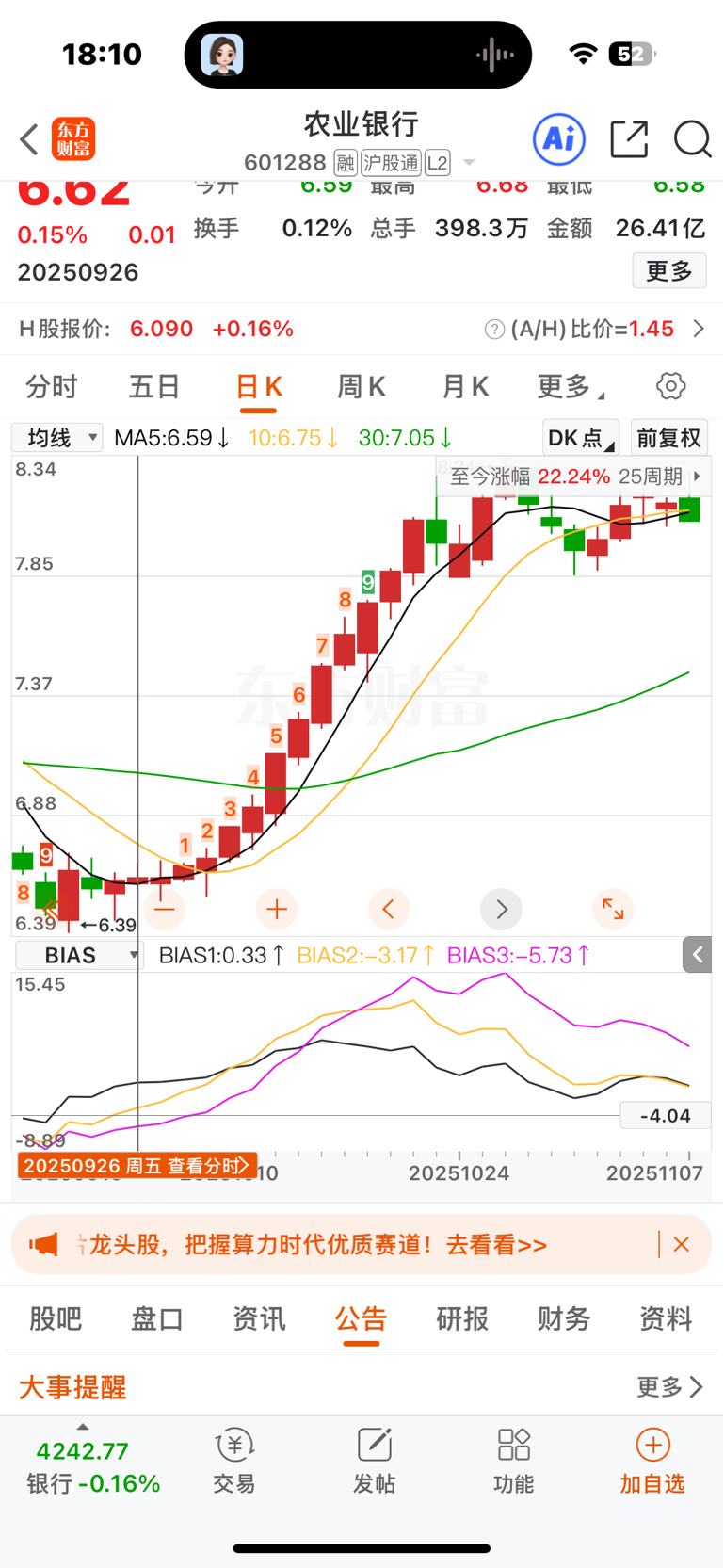This screenshot has height=1568, width=724.
Task: Tap the 更多 button in quote details
Action: tap(669, 271)
